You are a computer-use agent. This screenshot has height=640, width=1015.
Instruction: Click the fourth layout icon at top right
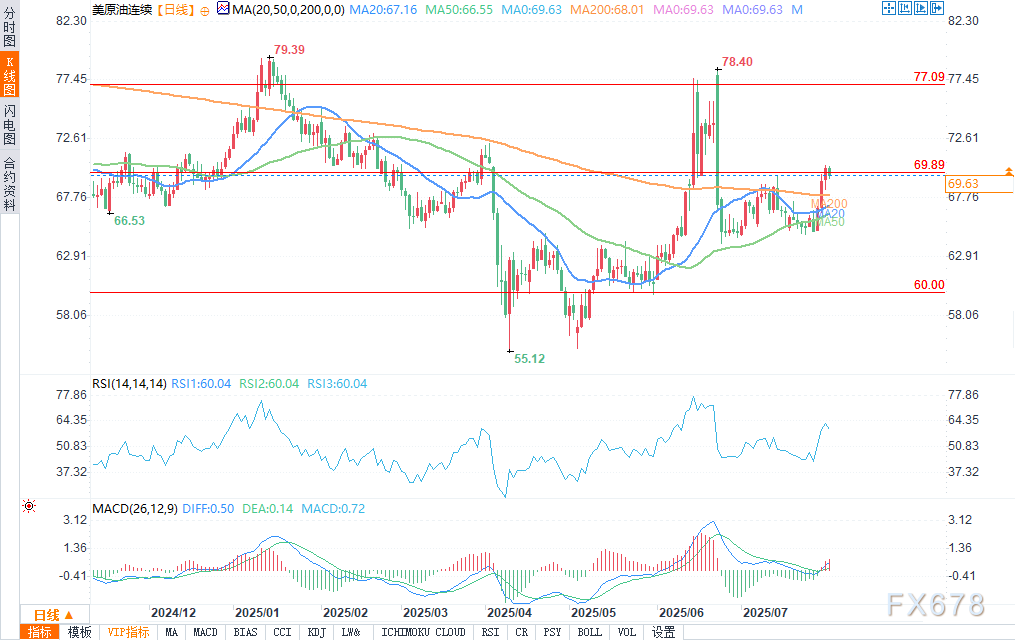click(936, 8)
